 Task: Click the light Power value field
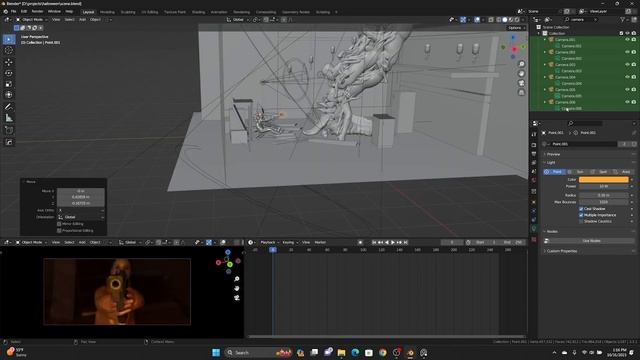(x=604, y=186)
